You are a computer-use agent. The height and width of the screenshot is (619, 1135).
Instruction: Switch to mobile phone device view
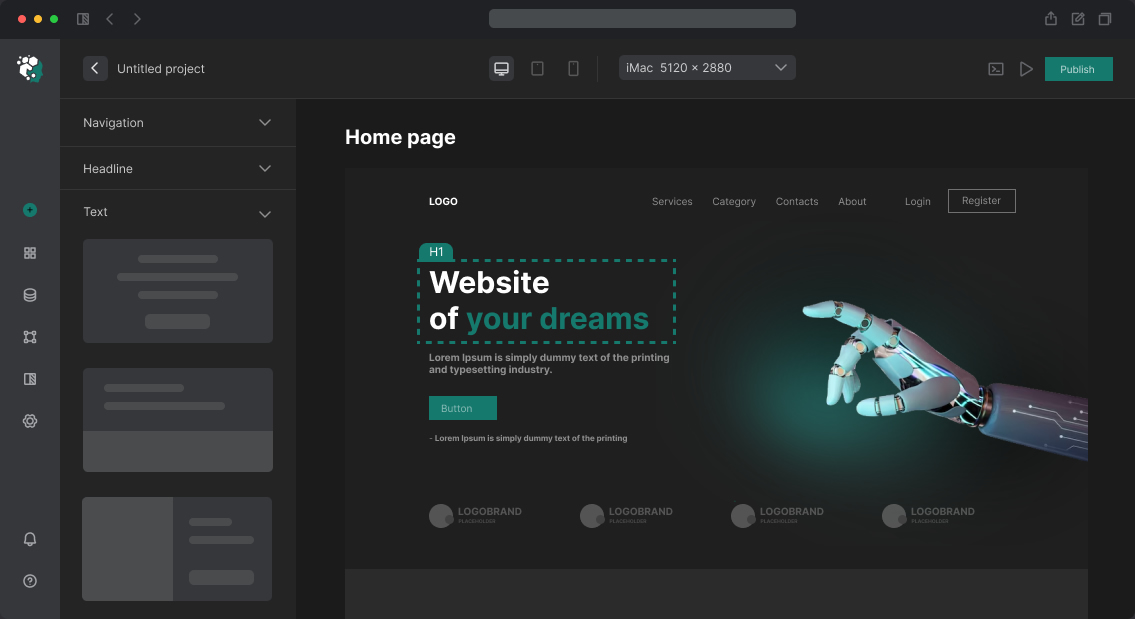[573, 68]
